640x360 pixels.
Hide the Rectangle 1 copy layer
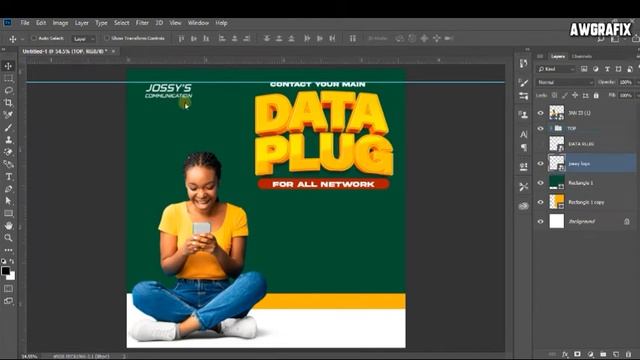tap(540, 202)
